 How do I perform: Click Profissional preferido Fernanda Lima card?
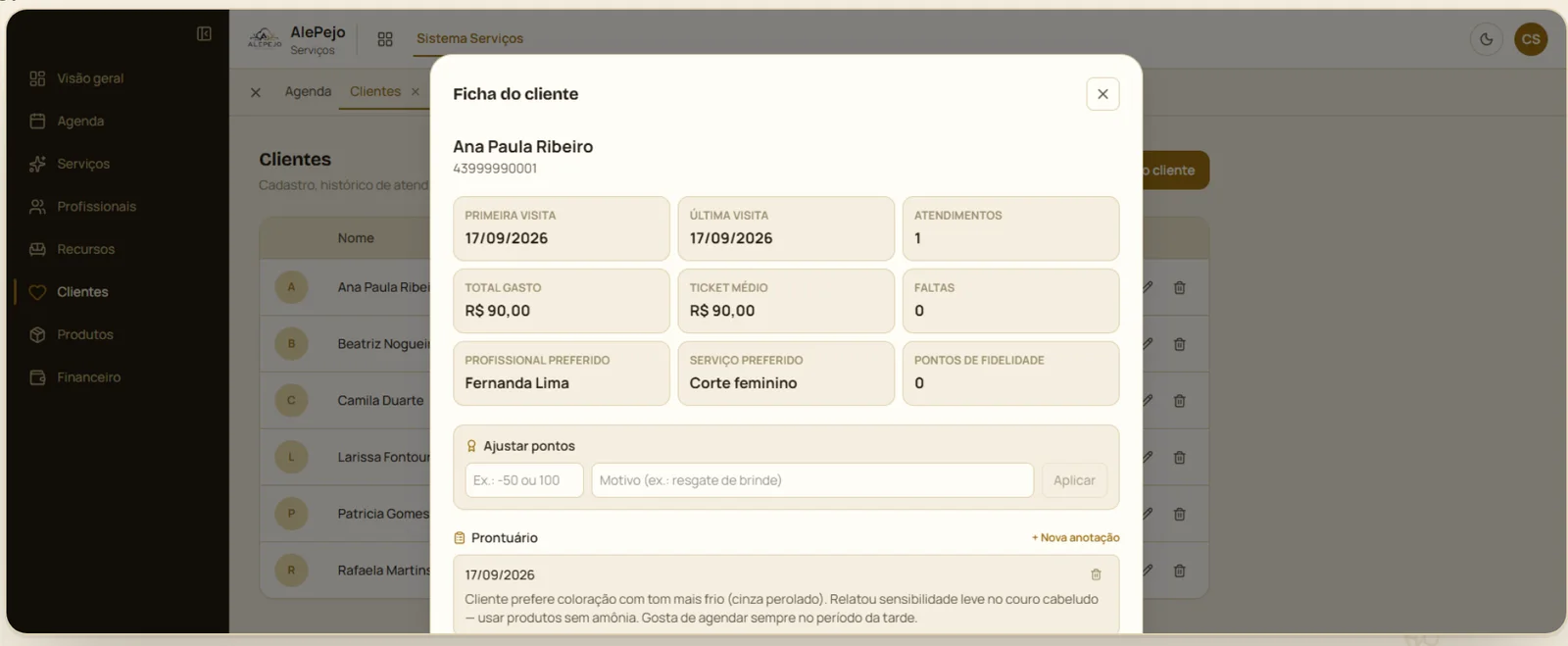(x=562, y=373)
